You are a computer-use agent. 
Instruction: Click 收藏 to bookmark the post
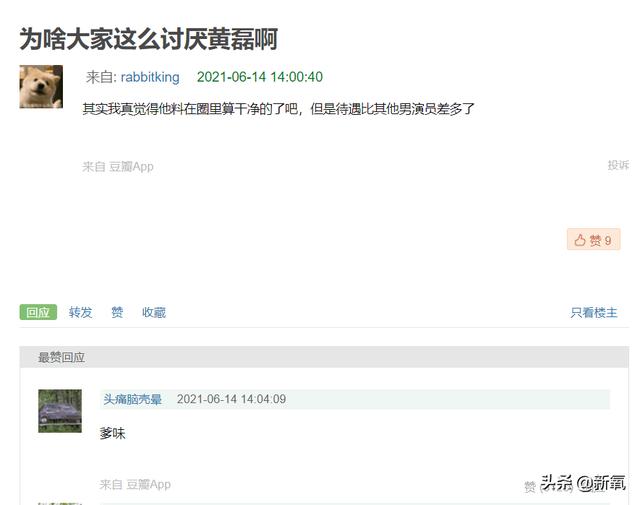(154, 312)
